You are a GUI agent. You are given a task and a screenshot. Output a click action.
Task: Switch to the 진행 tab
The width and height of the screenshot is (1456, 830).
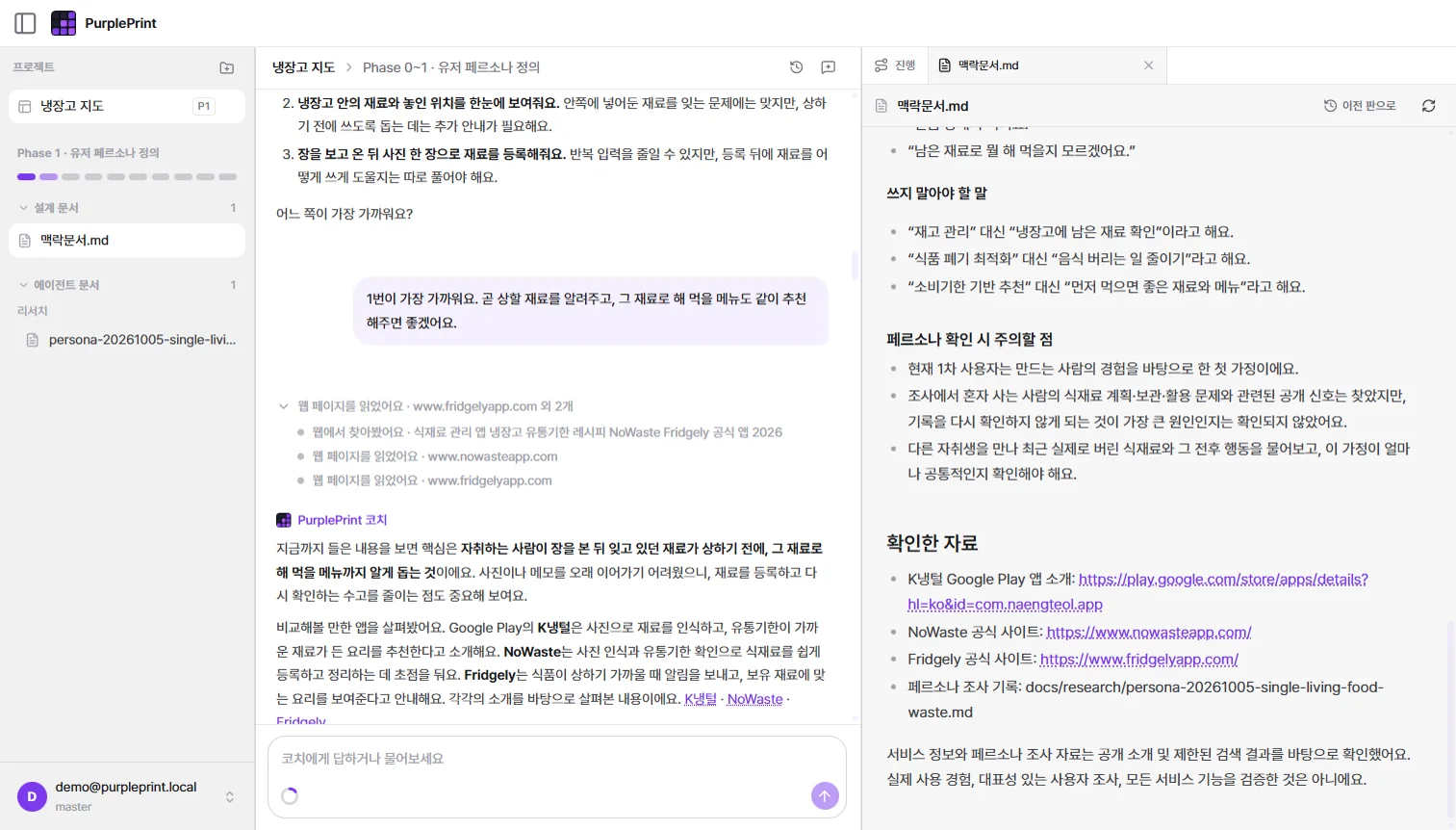[895, 65]
